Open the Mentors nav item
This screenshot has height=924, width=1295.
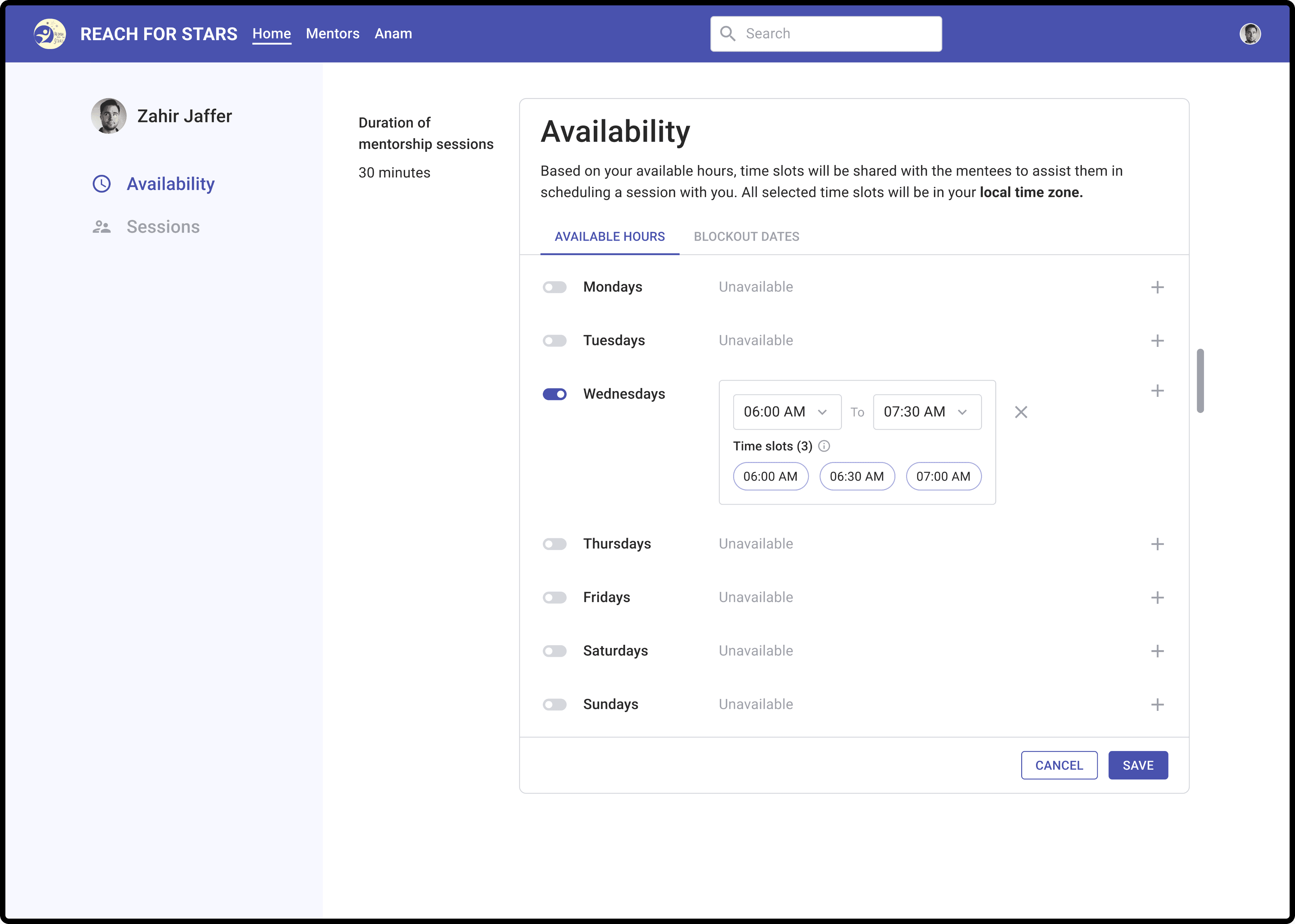tap(332, 34)
